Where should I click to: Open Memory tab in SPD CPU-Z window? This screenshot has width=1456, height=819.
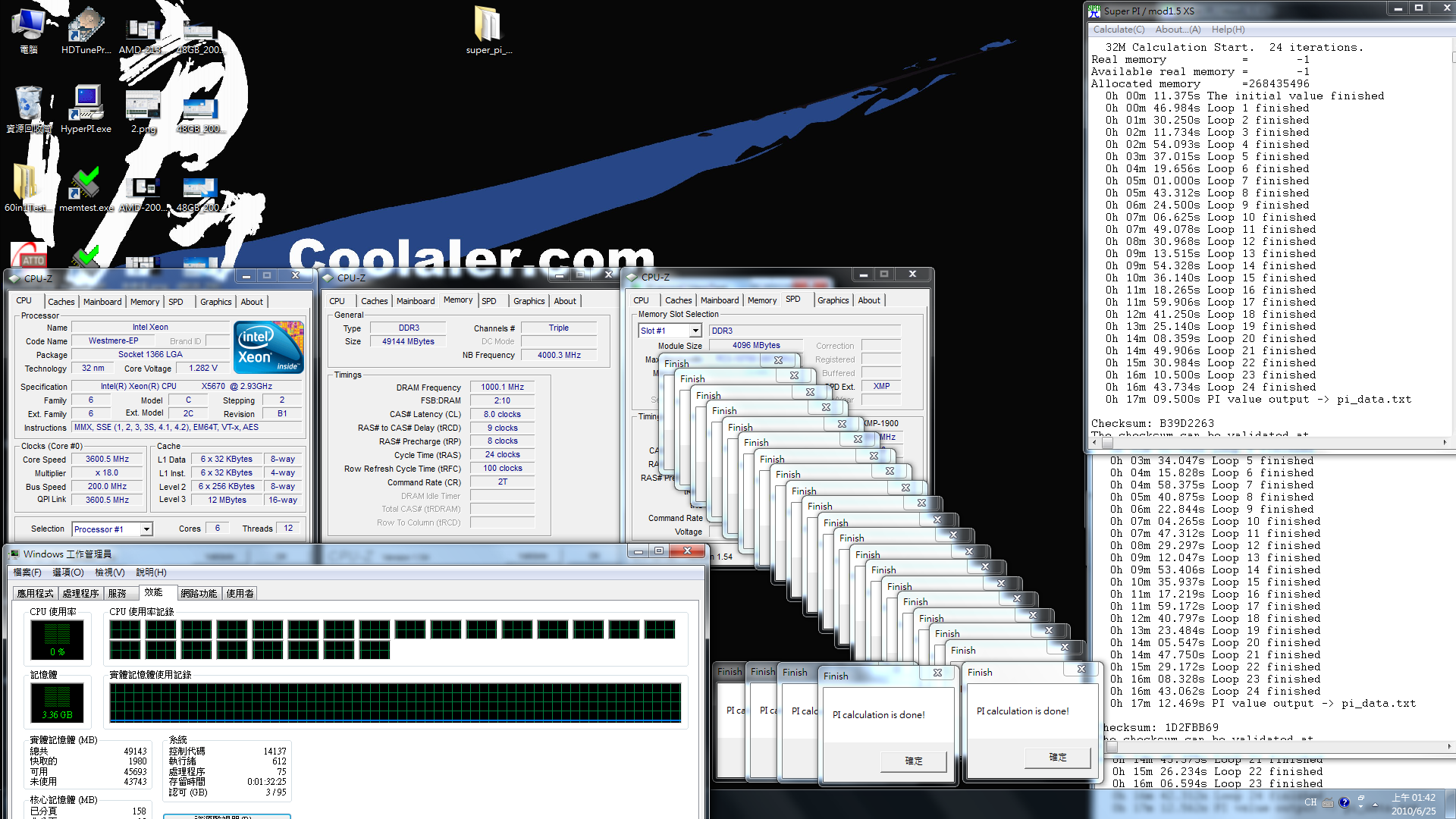(x=762, y=300)
